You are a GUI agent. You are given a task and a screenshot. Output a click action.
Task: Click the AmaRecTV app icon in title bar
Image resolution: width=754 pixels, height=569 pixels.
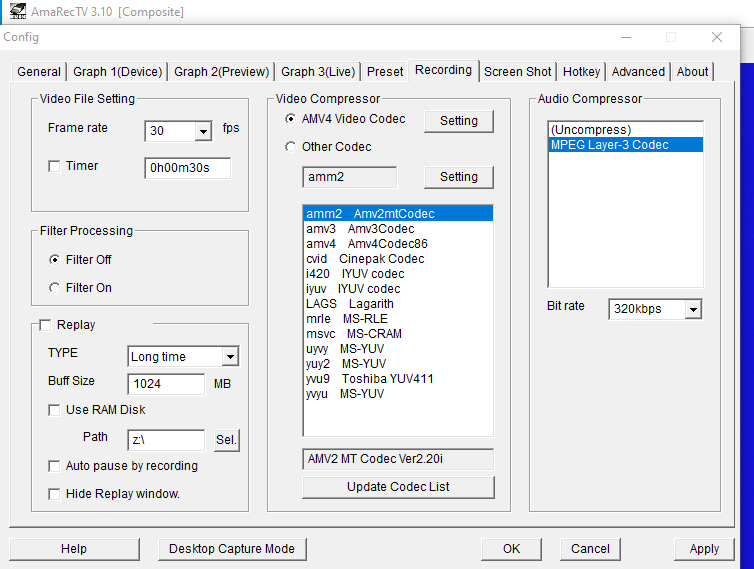(x=18, y=11)
